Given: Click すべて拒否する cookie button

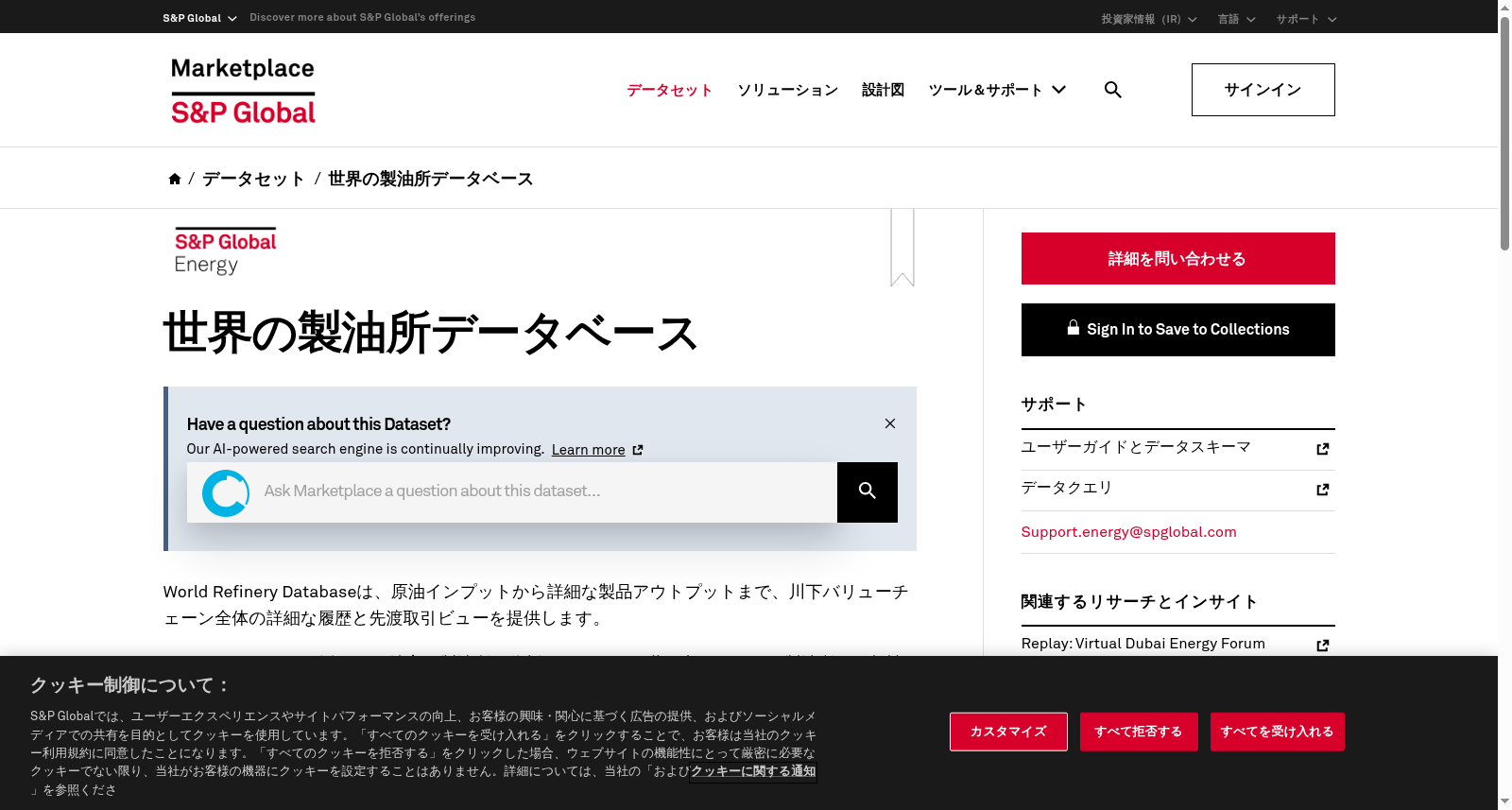Looking at the screenshot, I should click(x=1139, y=732).
